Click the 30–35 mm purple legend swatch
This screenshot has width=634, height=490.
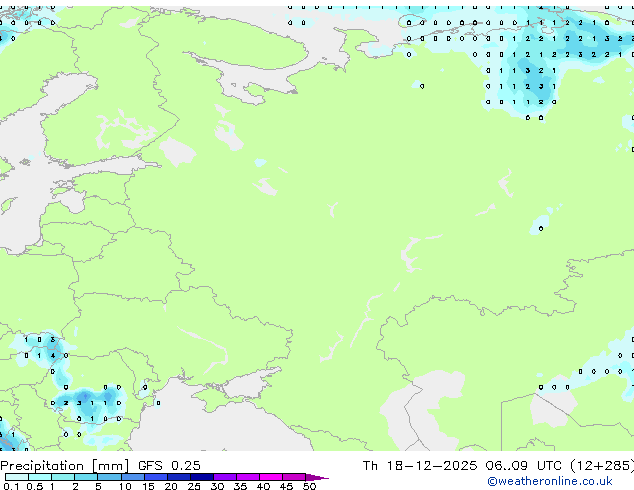(x=224, y=477)
